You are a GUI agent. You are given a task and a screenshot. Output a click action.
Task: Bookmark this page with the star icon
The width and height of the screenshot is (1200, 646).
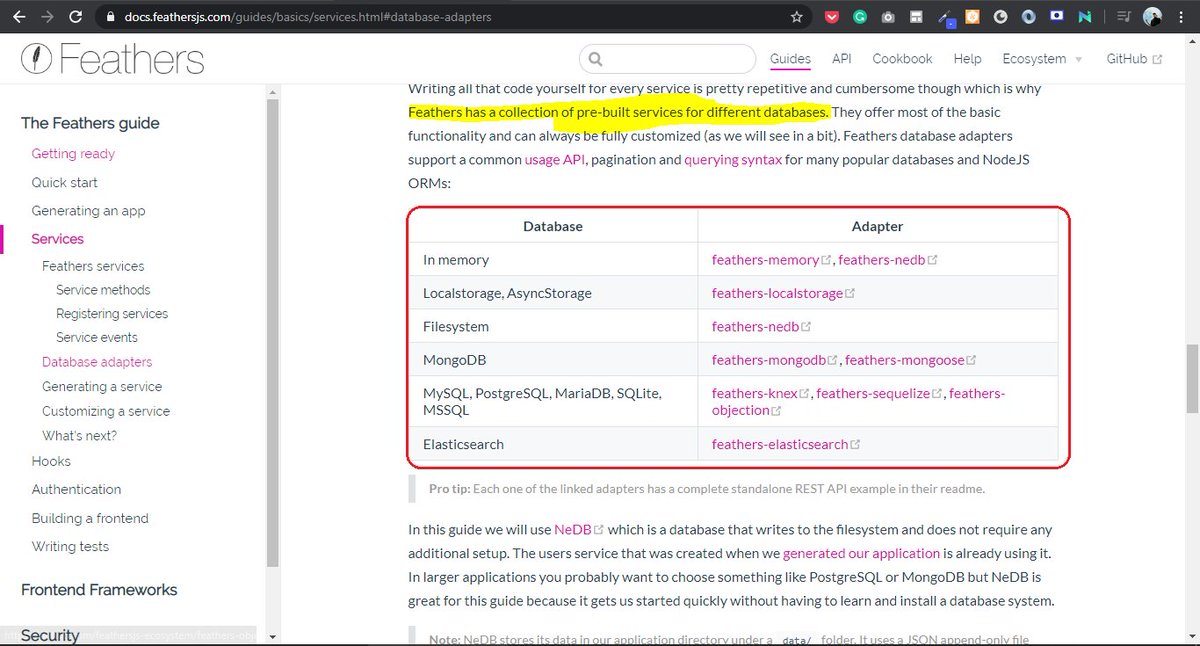(796, 17)
